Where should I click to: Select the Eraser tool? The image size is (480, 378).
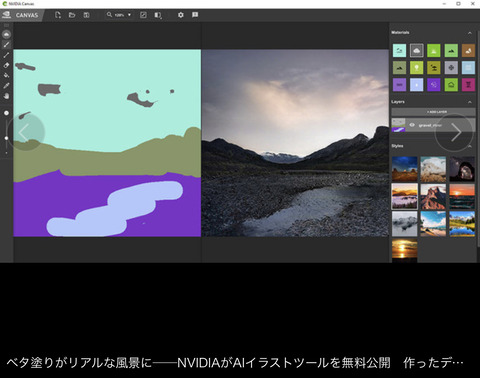point(6,65)
